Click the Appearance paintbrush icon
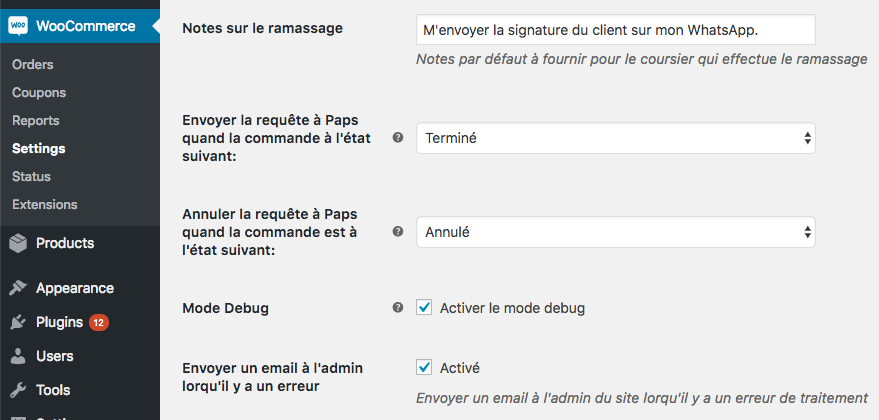This screenshot has width=879, height=420. coord(18,288)
